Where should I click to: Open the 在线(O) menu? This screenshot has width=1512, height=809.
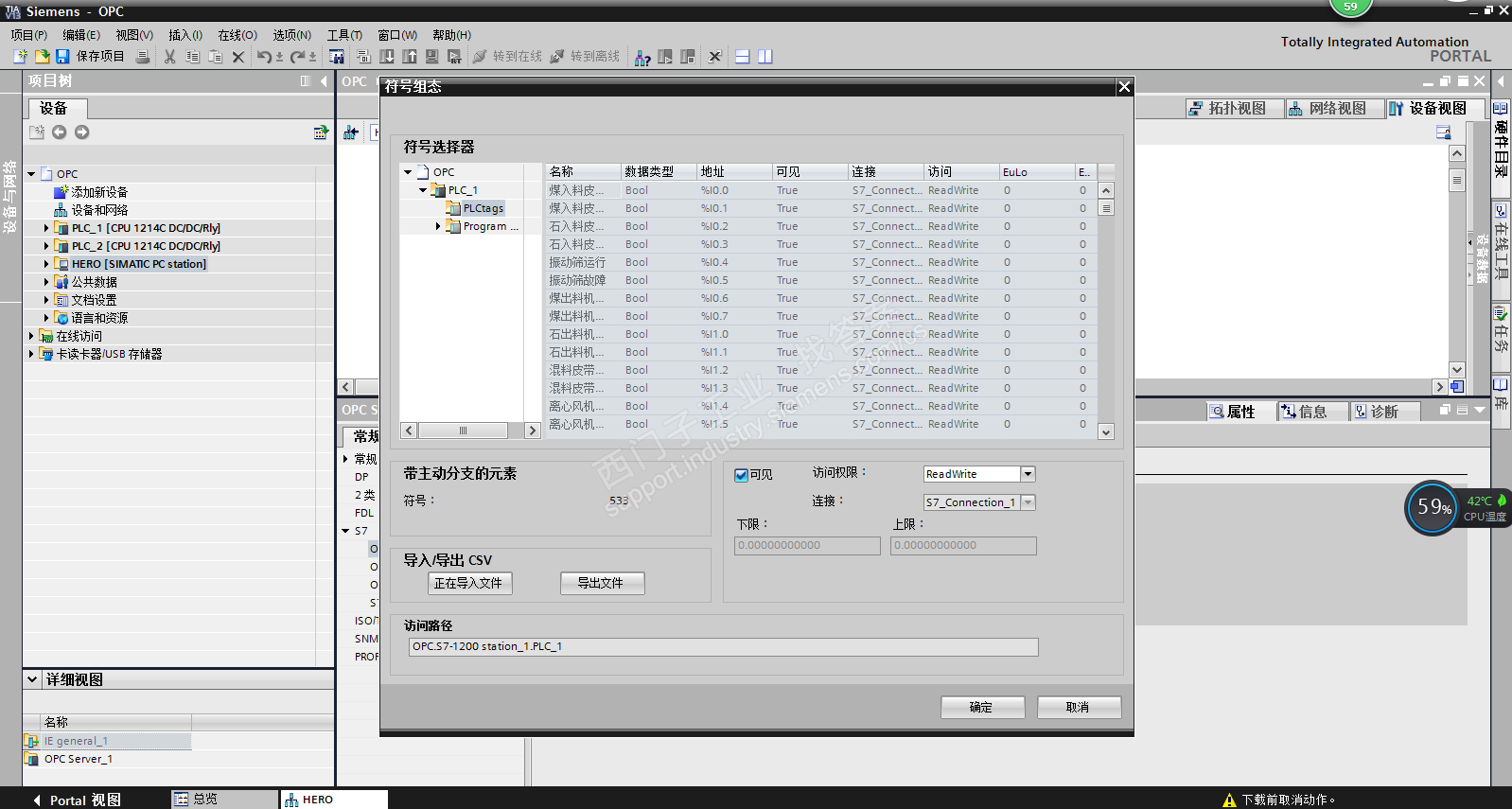[x=237, y=35]
